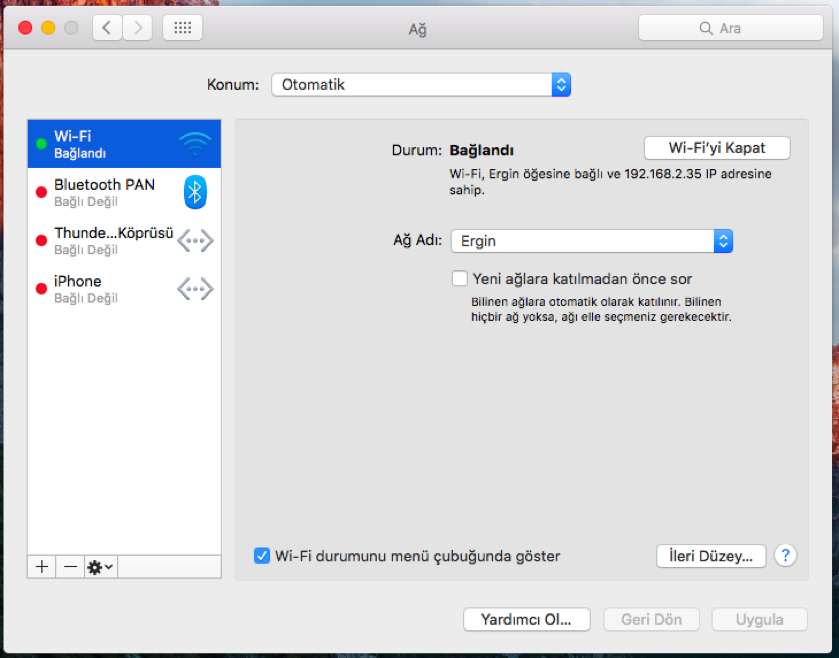This screenshot has width=839, height=658.
Task: Open the Konum dropdown set to Otomatik
Action: click(x=420, y=84)
